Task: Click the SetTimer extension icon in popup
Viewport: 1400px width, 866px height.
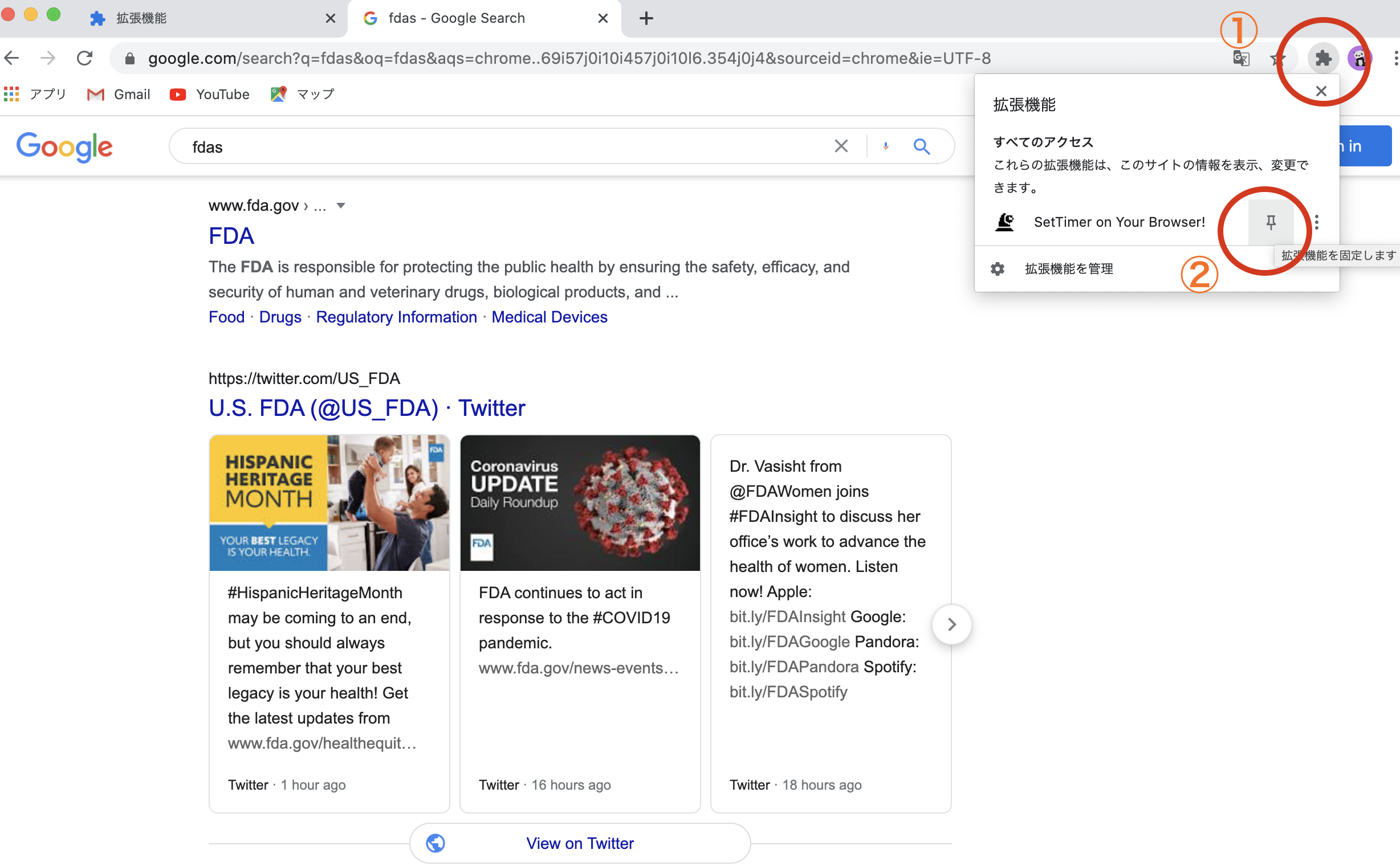Action: click(1004, 222)
